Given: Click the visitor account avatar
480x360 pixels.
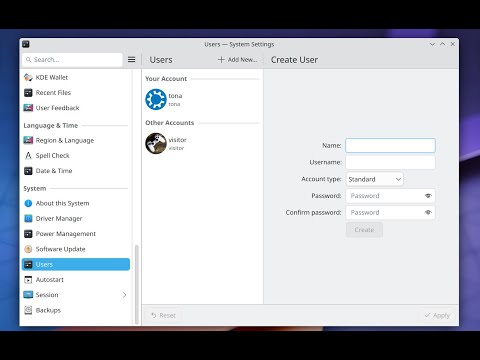Looking at the screenshot, I should tap(156, 143).
